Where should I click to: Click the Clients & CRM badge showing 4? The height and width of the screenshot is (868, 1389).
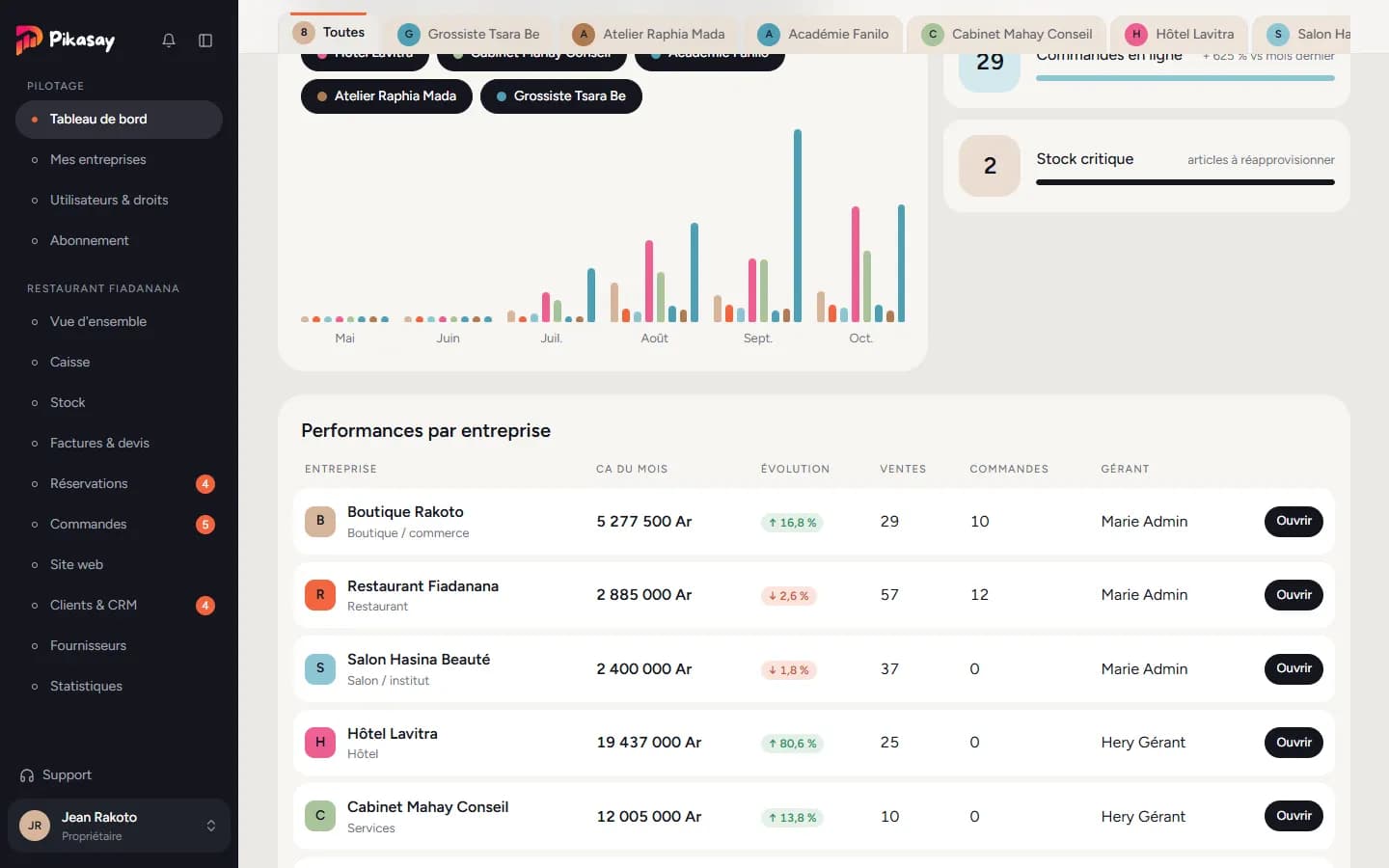(x=205, y=606)
